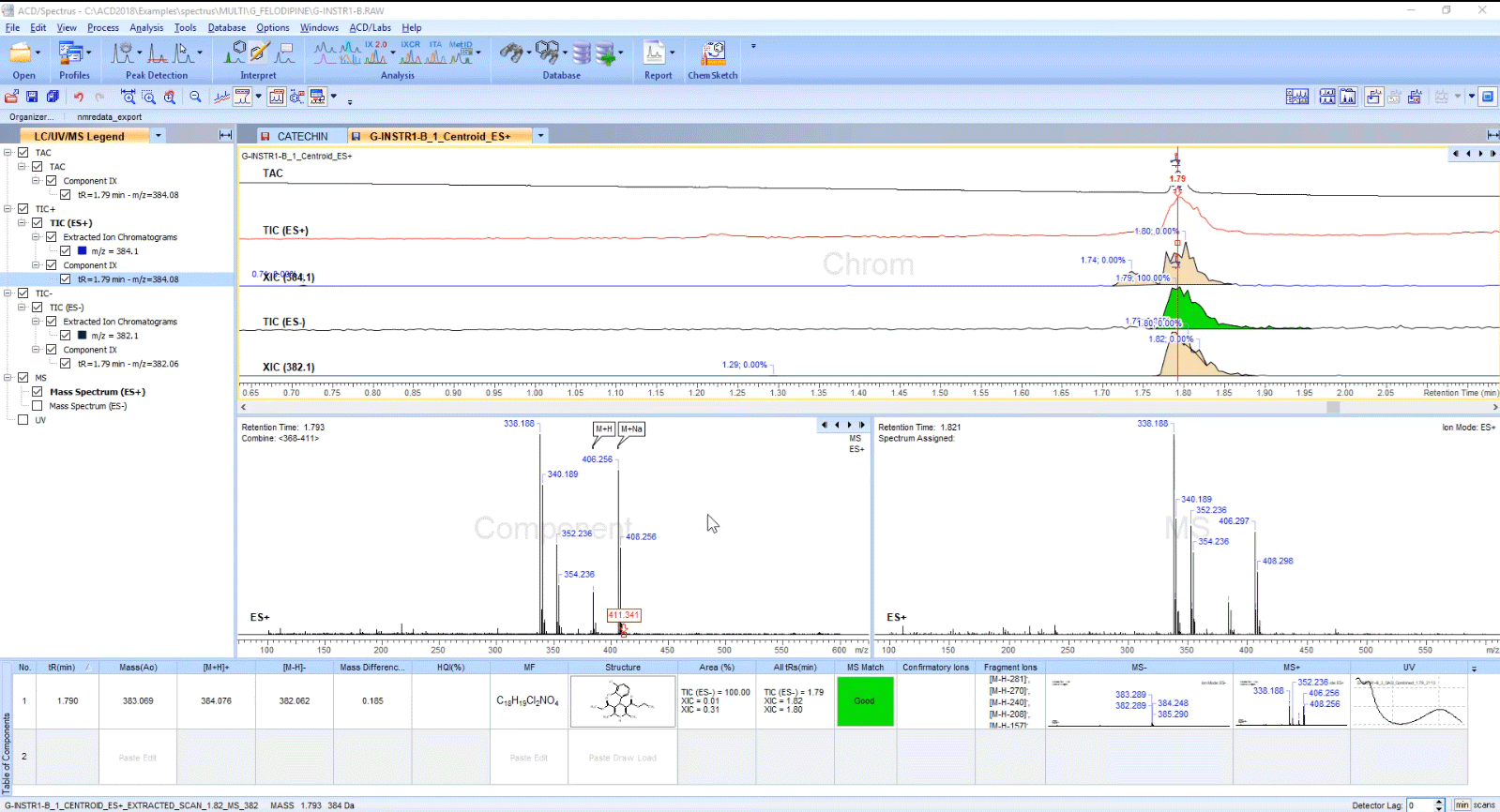Click the red open-file icon in quick toolbar
Screen dimensions: 1500x812
tap(11, 97)
